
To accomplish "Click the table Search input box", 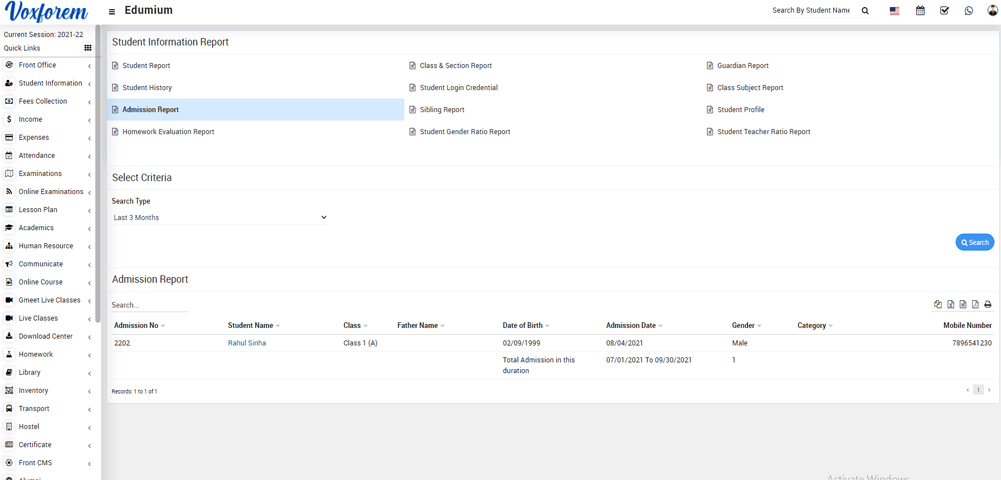I will [150, 305].
